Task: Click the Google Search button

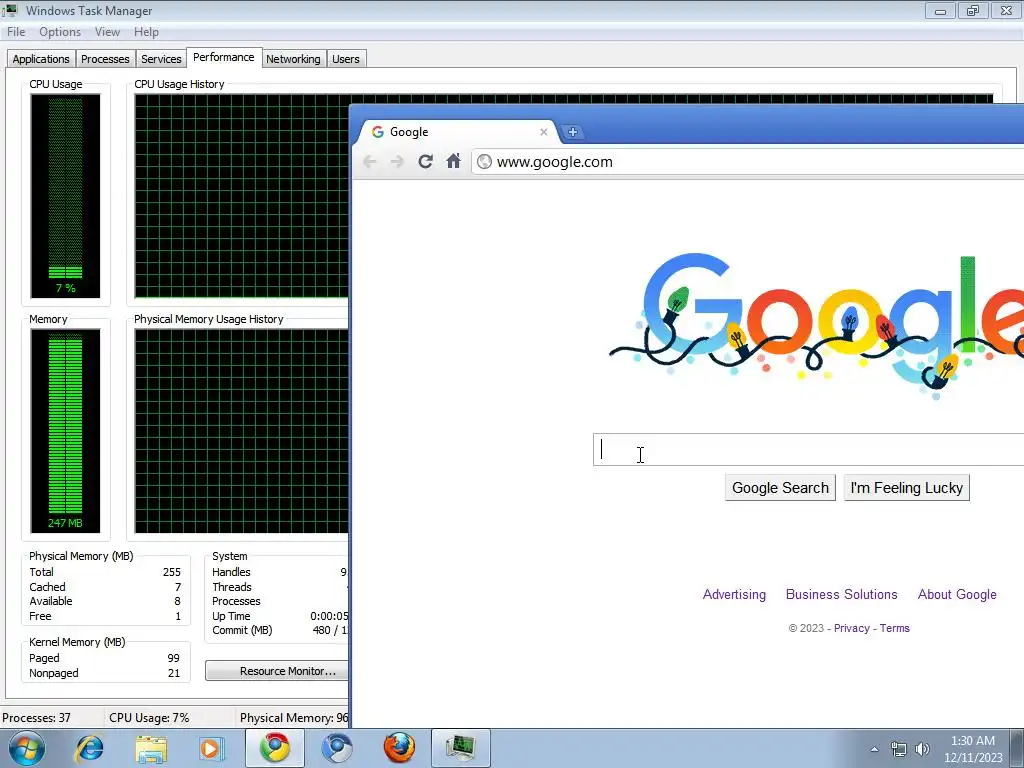Action: click(x=780, y=488)
